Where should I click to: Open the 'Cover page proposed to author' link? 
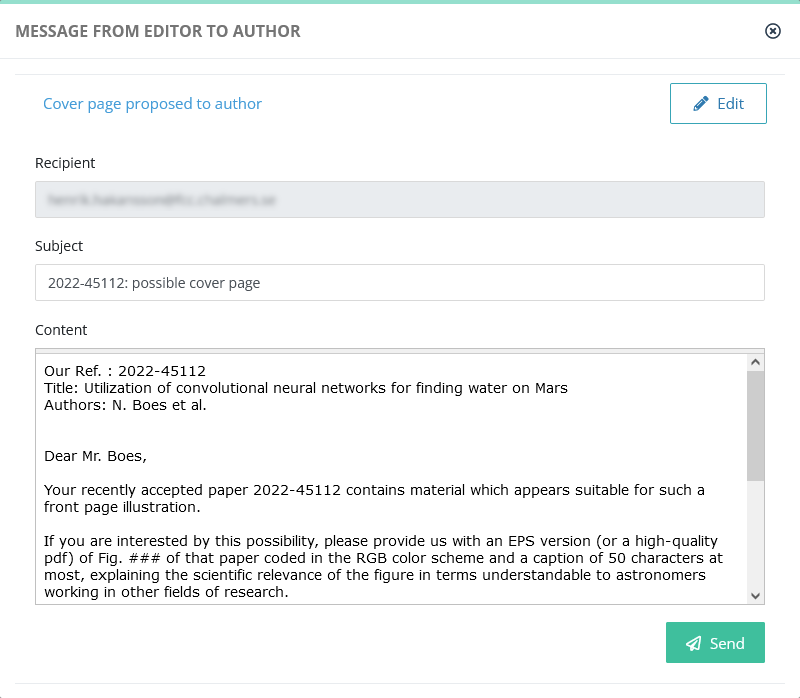[x=152, y=104]
